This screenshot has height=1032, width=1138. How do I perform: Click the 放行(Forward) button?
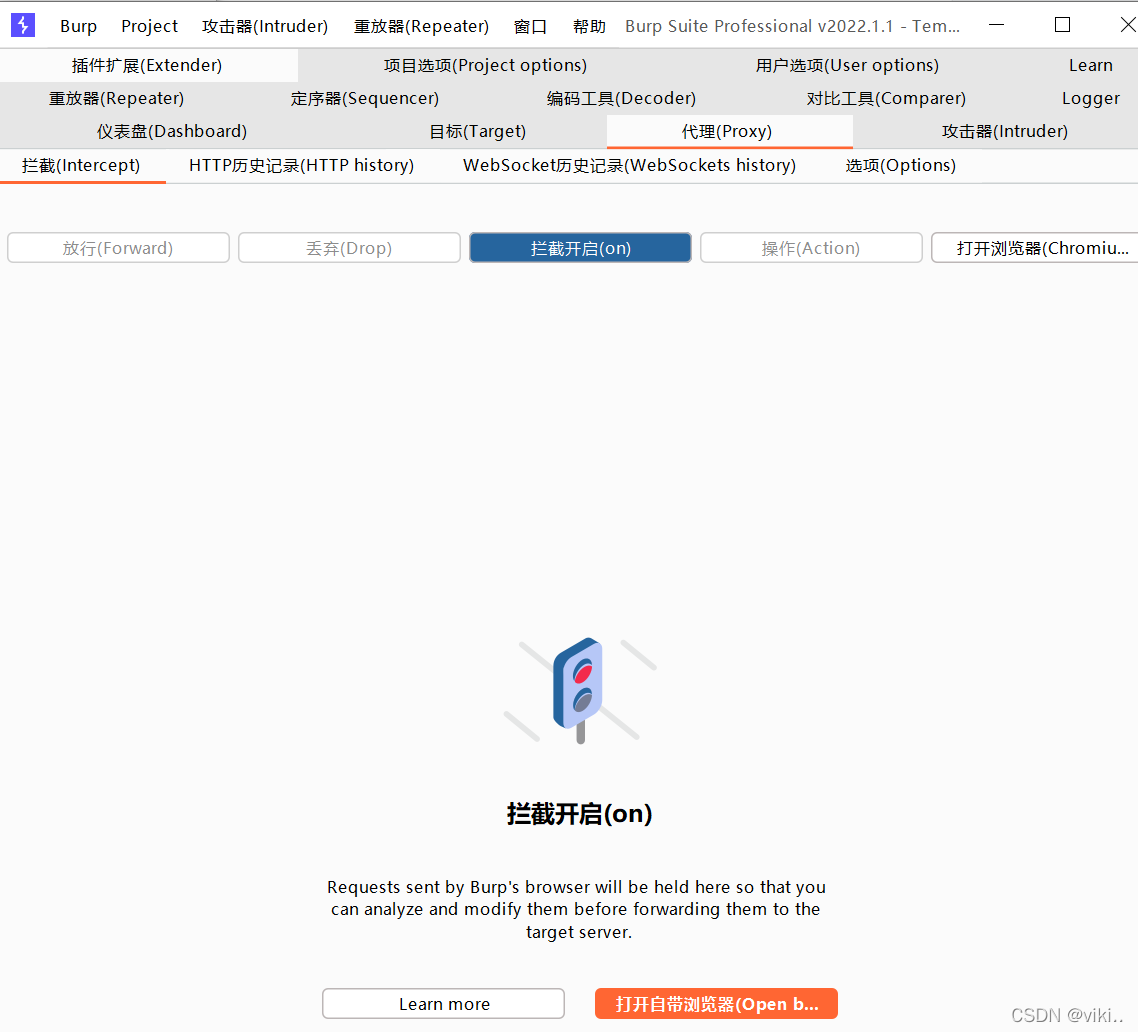(x=118, y=248)
